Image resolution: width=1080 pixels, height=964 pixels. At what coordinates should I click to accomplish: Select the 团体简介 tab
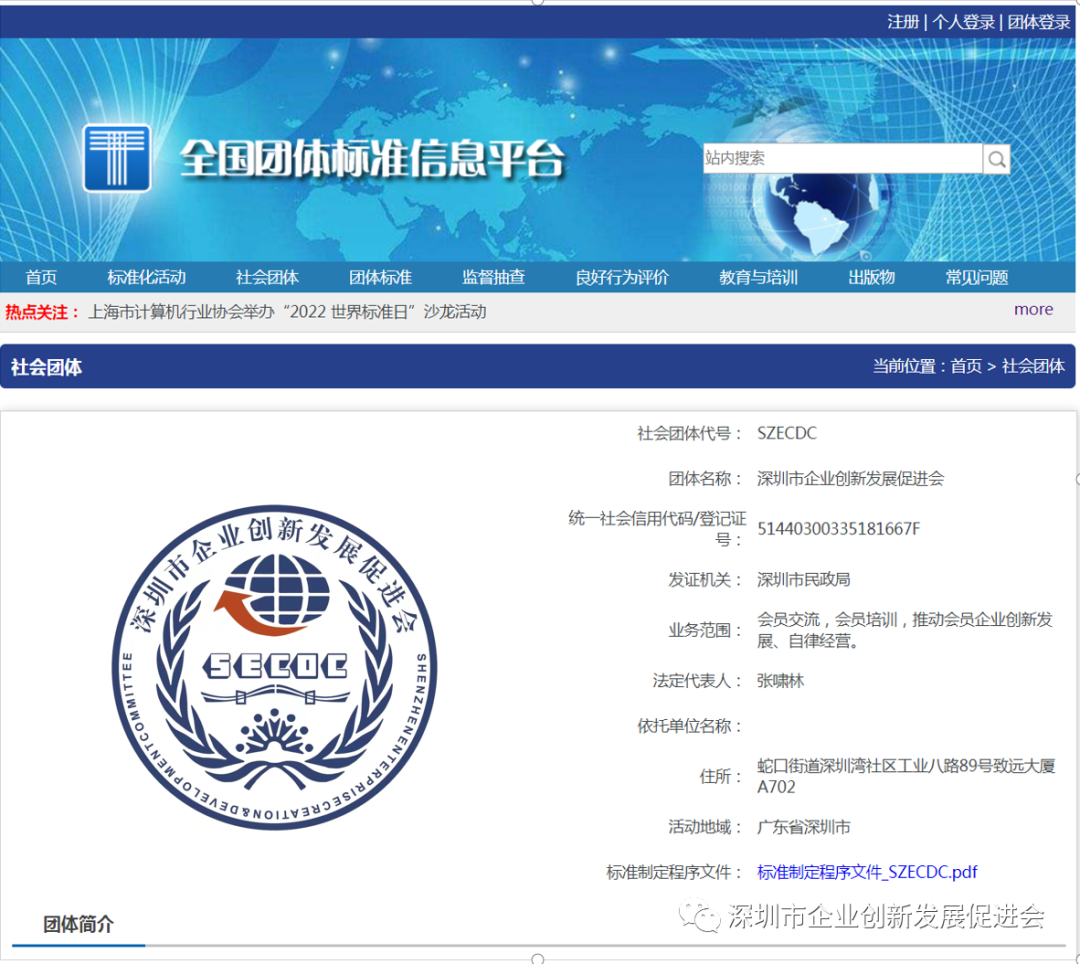tap(78, 924)
